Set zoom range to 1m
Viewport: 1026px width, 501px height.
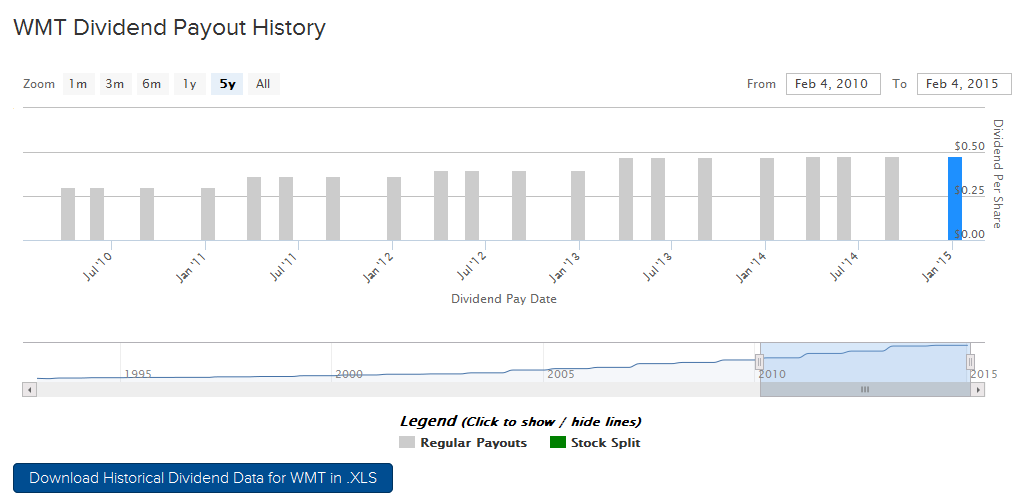[x=79, y=84]
